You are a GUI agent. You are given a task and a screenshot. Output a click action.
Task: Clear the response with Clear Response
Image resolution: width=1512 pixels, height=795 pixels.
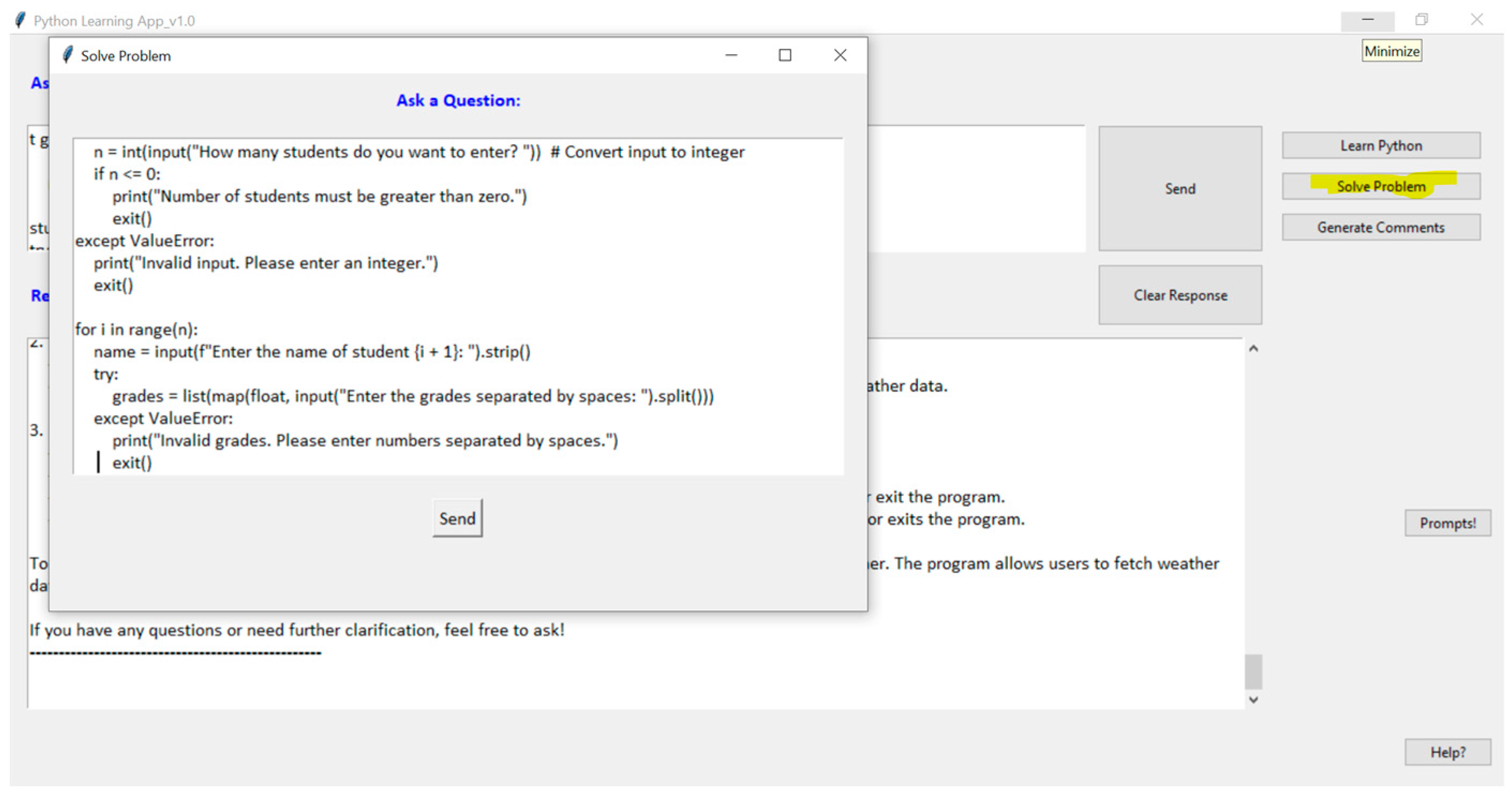1180,295
